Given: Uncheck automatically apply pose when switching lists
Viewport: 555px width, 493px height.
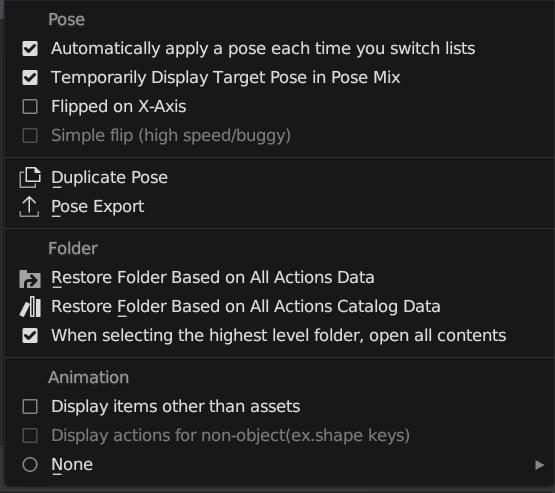Looking at the screenshot, I should (30, 48).
